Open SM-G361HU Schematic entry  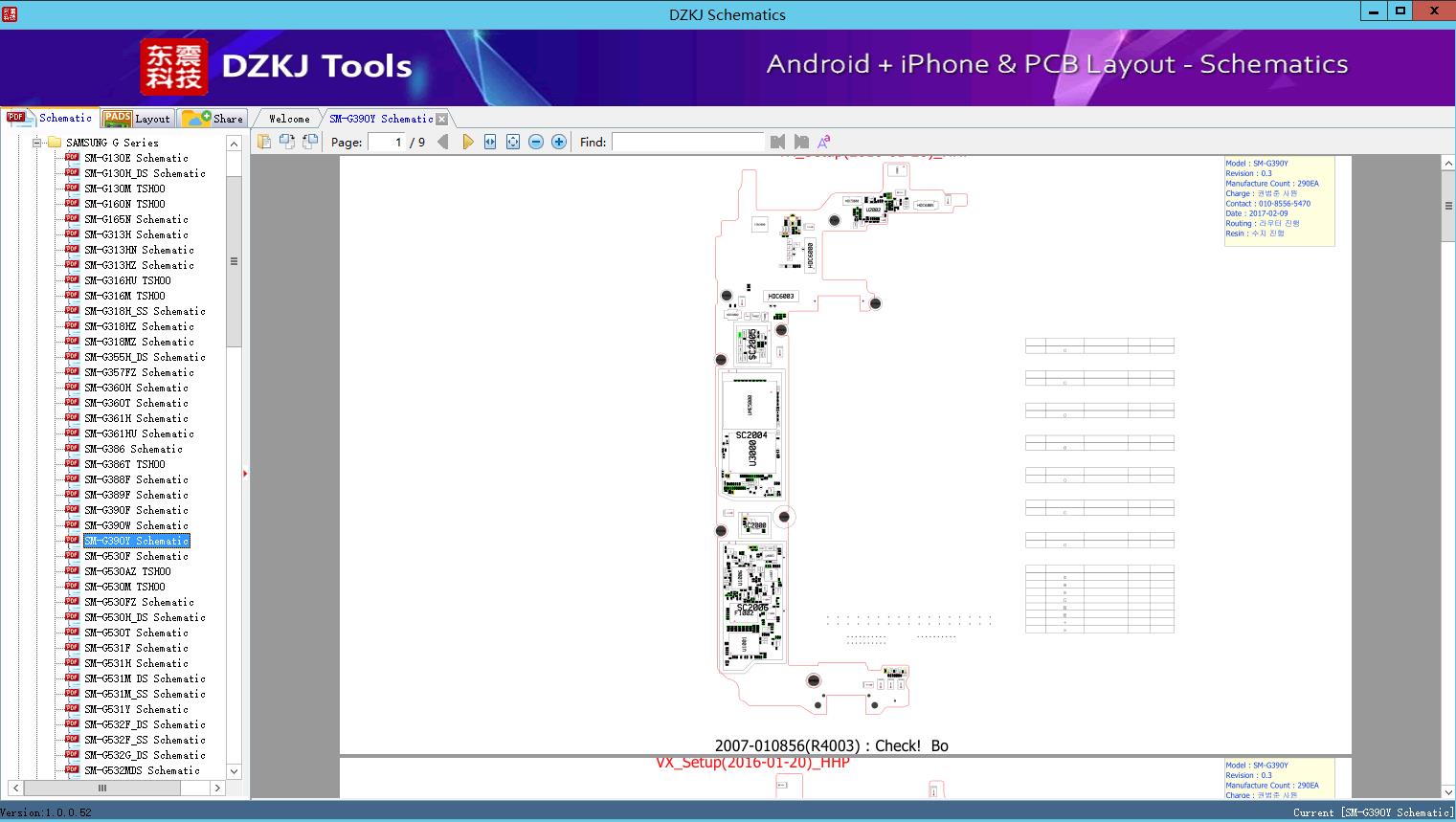[x=139, y=433]
